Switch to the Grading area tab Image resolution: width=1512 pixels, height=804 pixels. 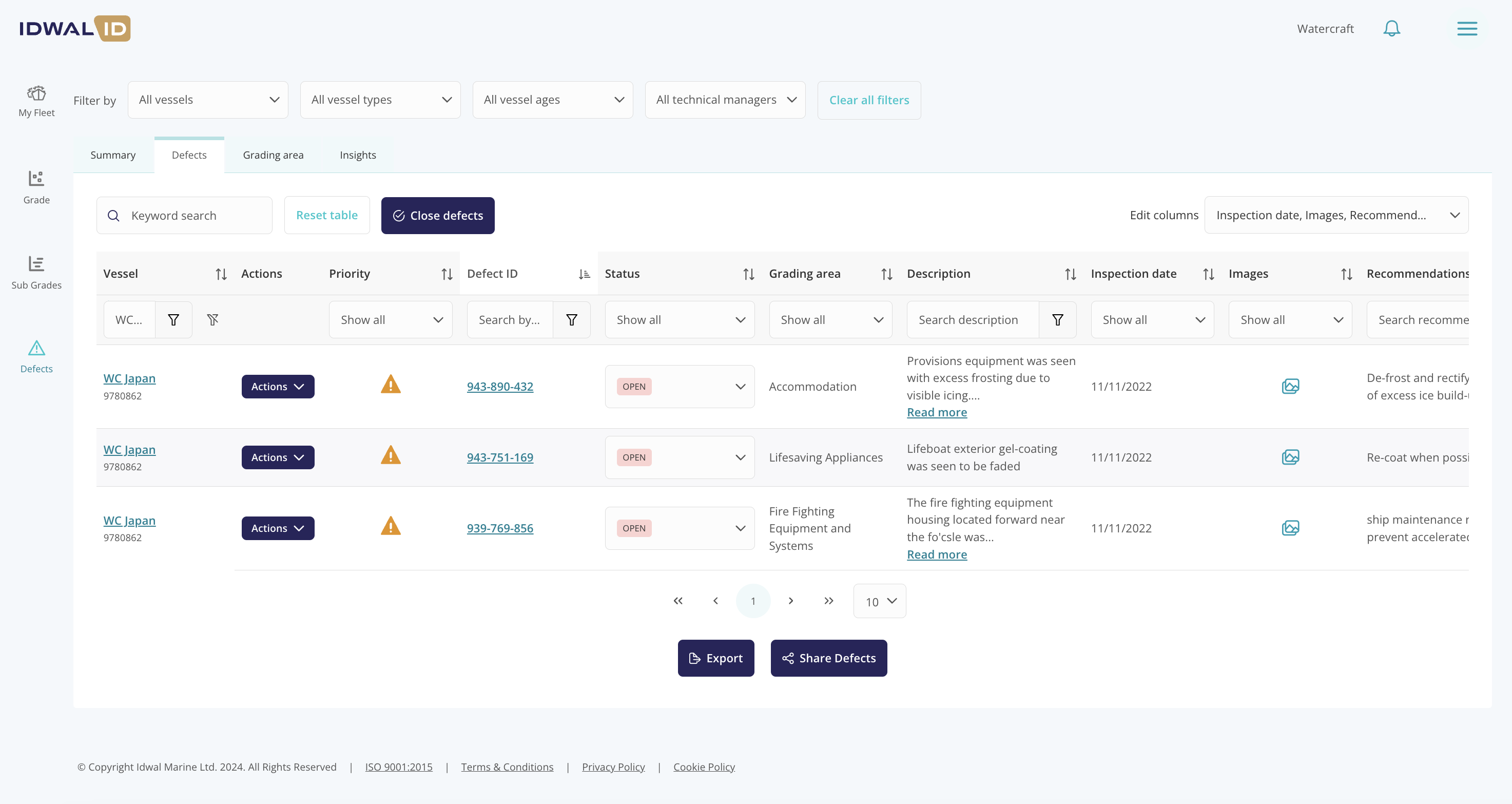pyautogui.click(x=273, y=155)
